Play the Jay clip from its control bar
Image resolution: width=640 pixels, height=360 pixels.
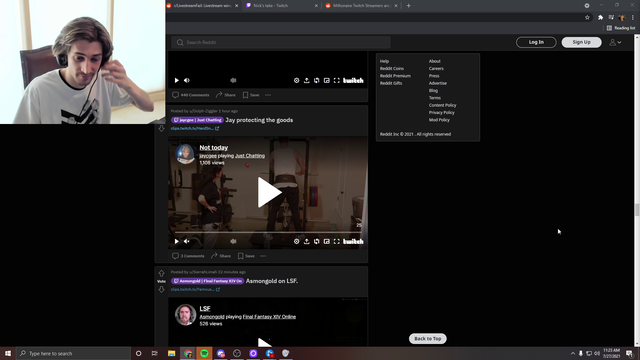176,242
